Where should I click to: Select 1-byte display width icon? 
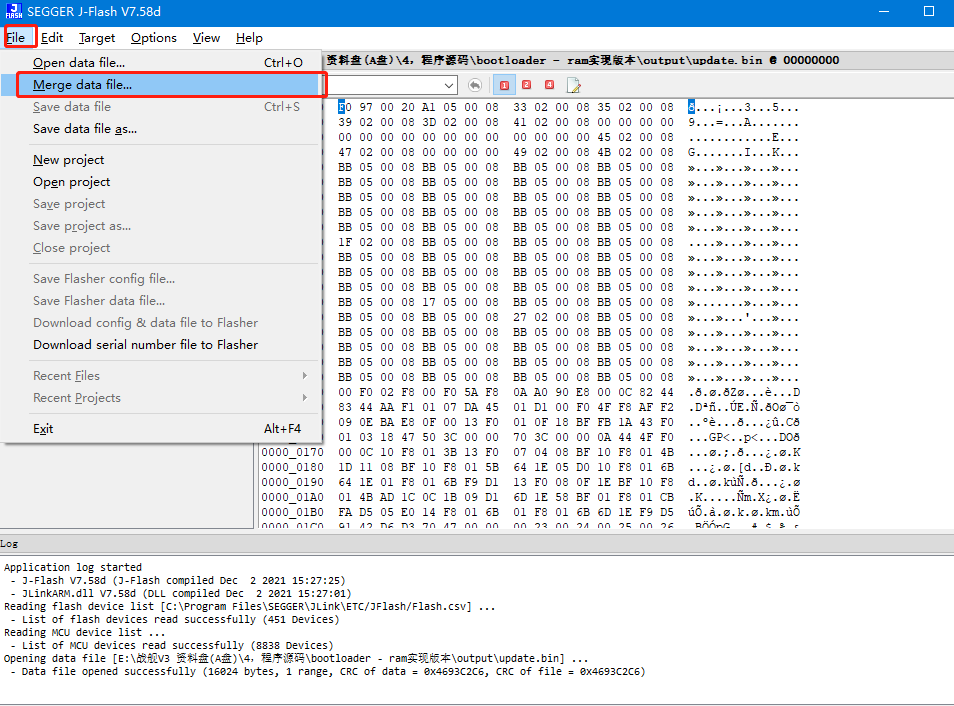[x=504, y=85]
